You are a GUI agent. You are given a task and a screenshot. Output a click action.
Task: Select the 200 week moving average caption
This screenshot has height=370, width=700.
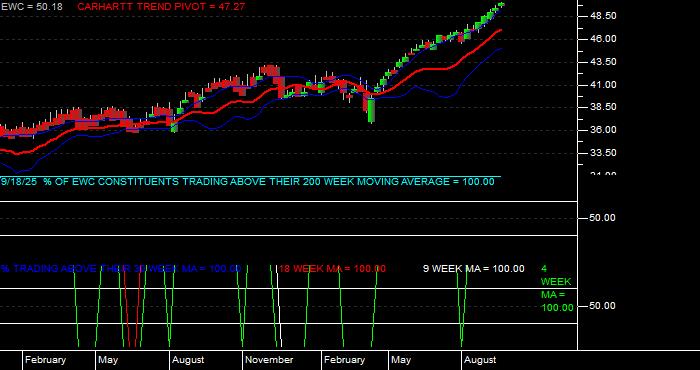[x=248, y=182]
